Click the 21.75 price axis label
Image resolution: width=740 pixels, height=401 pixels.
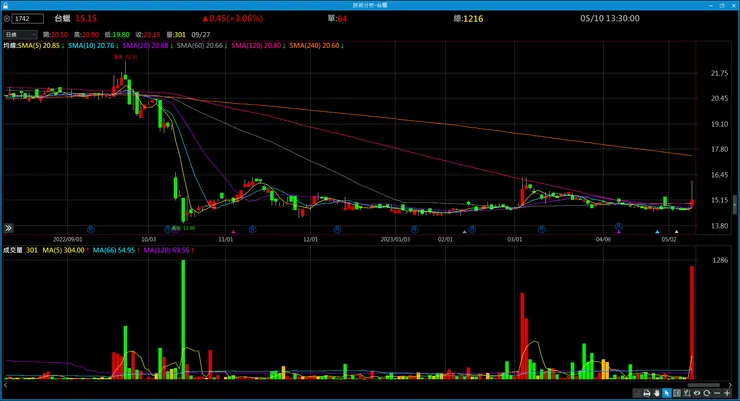[719, 73]
